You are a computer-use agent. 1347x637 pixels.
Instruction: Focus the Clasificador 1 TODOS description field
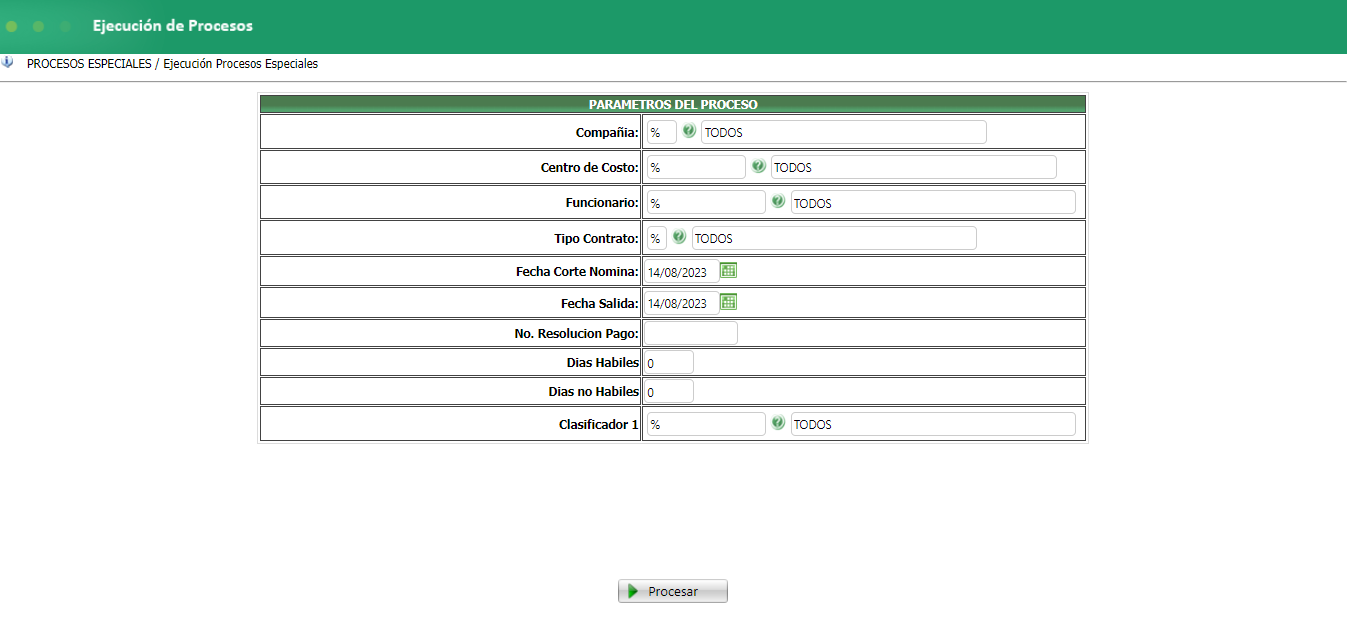[x=933, y=424]
